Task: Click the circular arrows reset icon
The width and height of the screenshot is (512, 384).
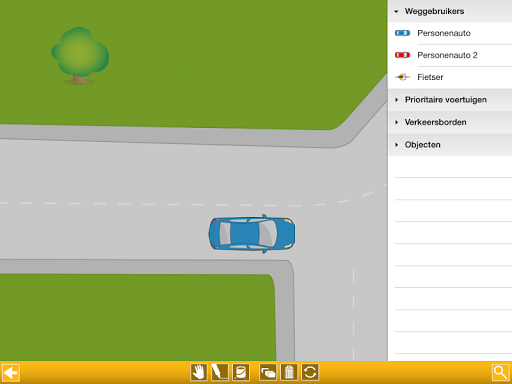Action: (x=310, y=372)
